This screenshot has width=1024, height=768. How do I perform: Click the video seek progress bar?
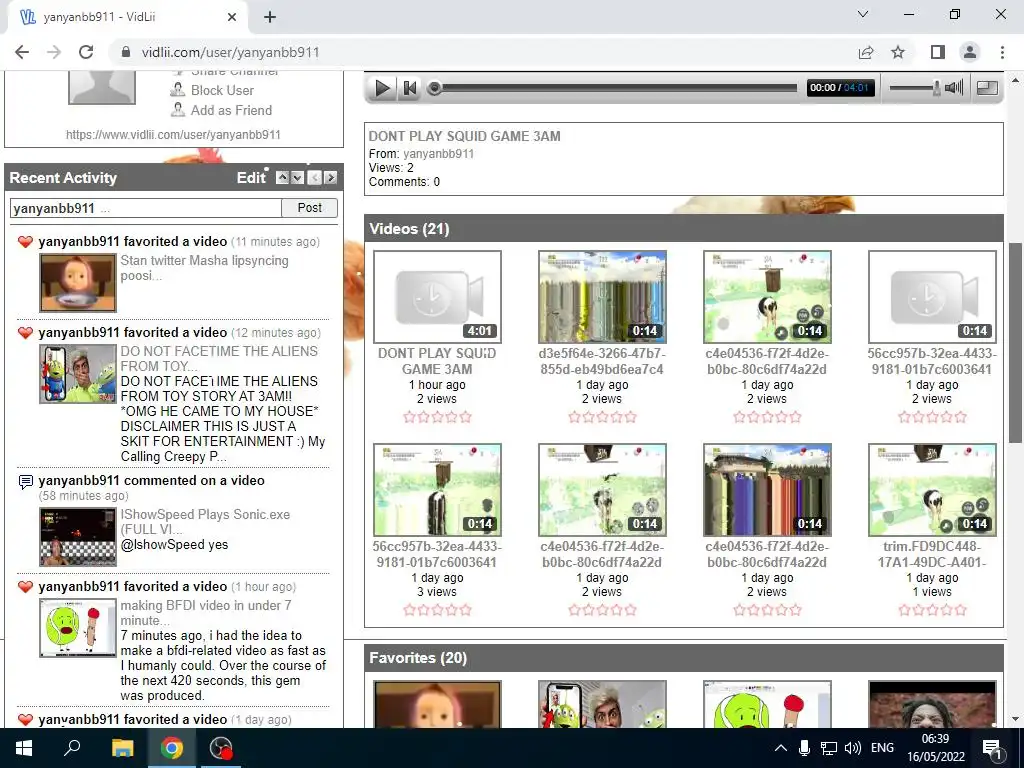tap(615, 88)
